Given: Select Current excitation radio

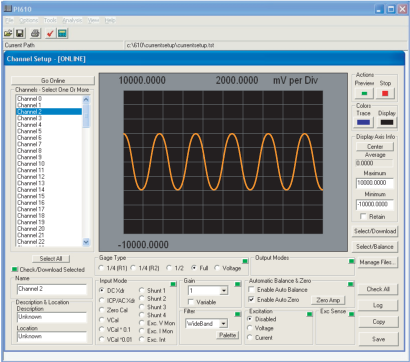Looking at the screenshot, I should pos(260,338).
